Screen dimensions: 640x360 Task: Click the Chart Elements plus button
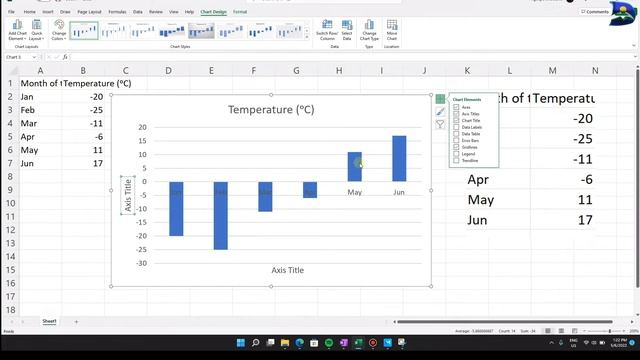click(x=440, y=99)
